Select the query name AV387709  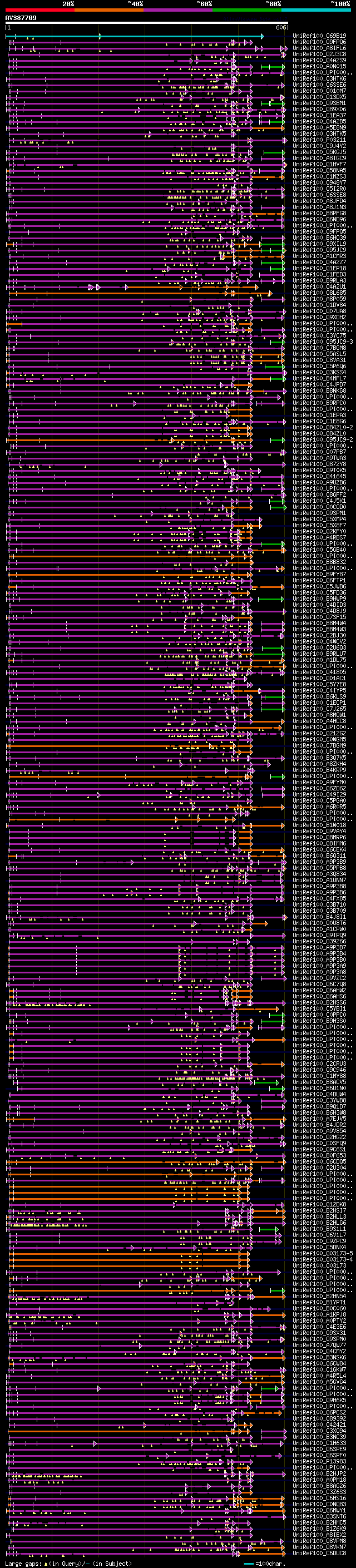click(x=21, y=18)
